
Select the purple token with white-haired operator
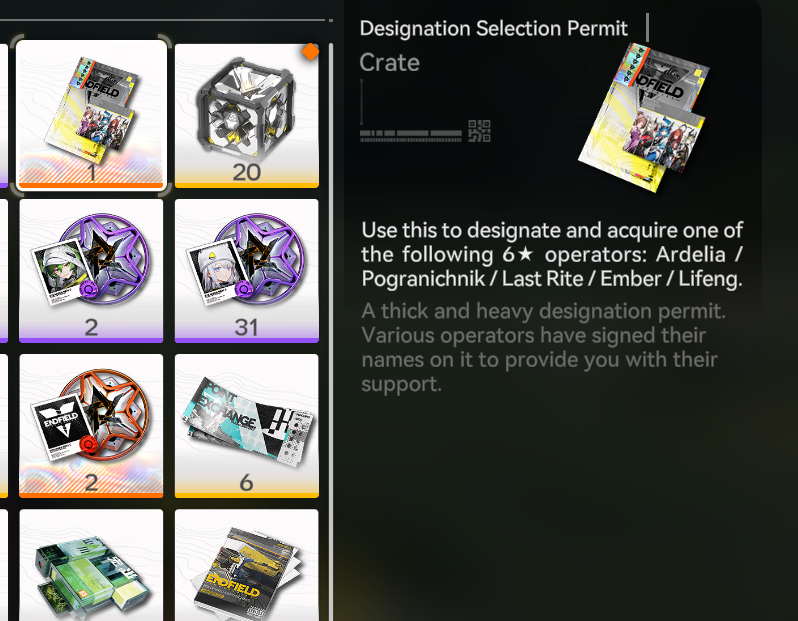click(247, 271)
